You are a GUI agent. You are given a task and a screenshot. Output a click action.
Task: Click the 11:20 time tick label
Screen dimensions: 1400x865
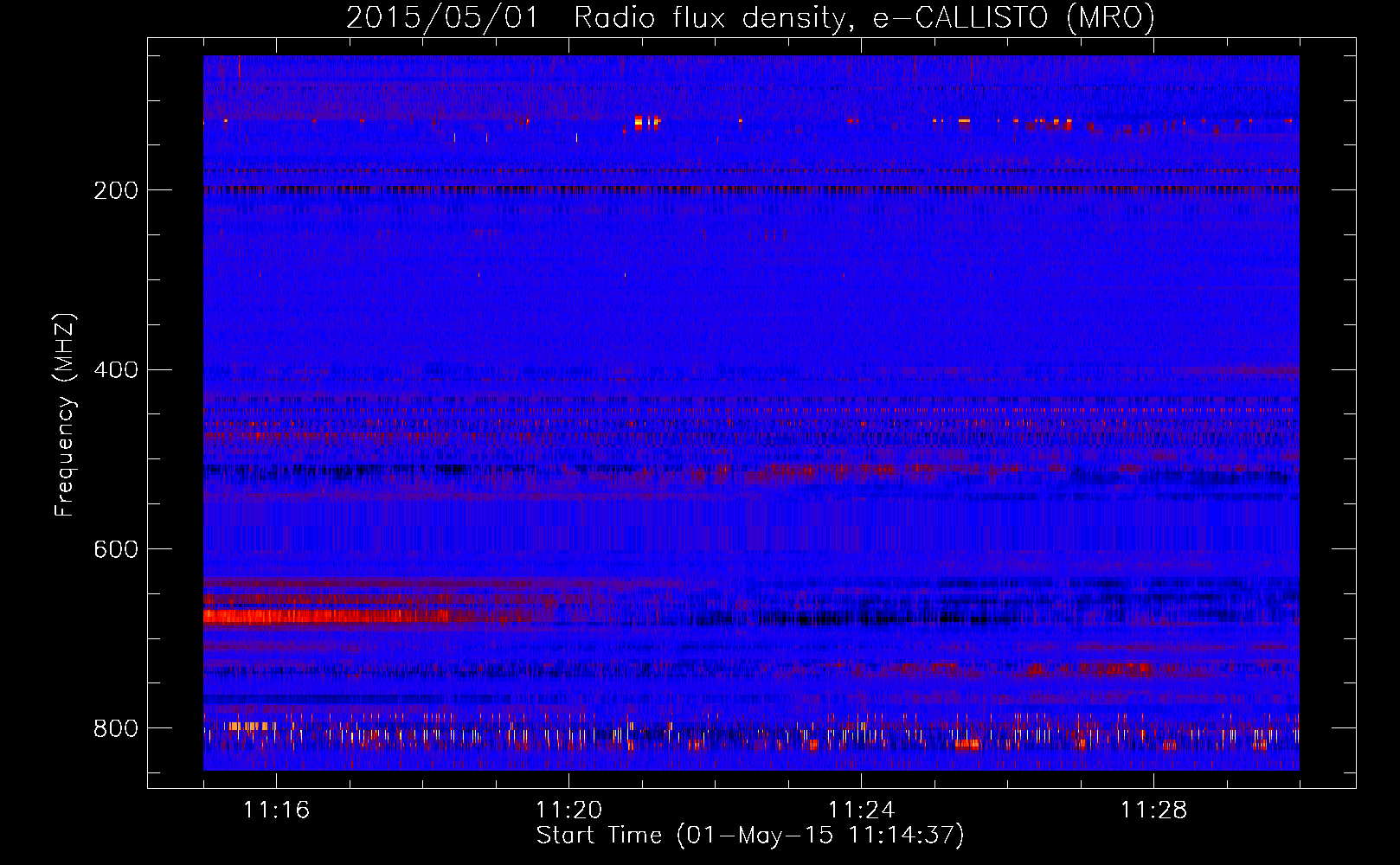(568, 810)
